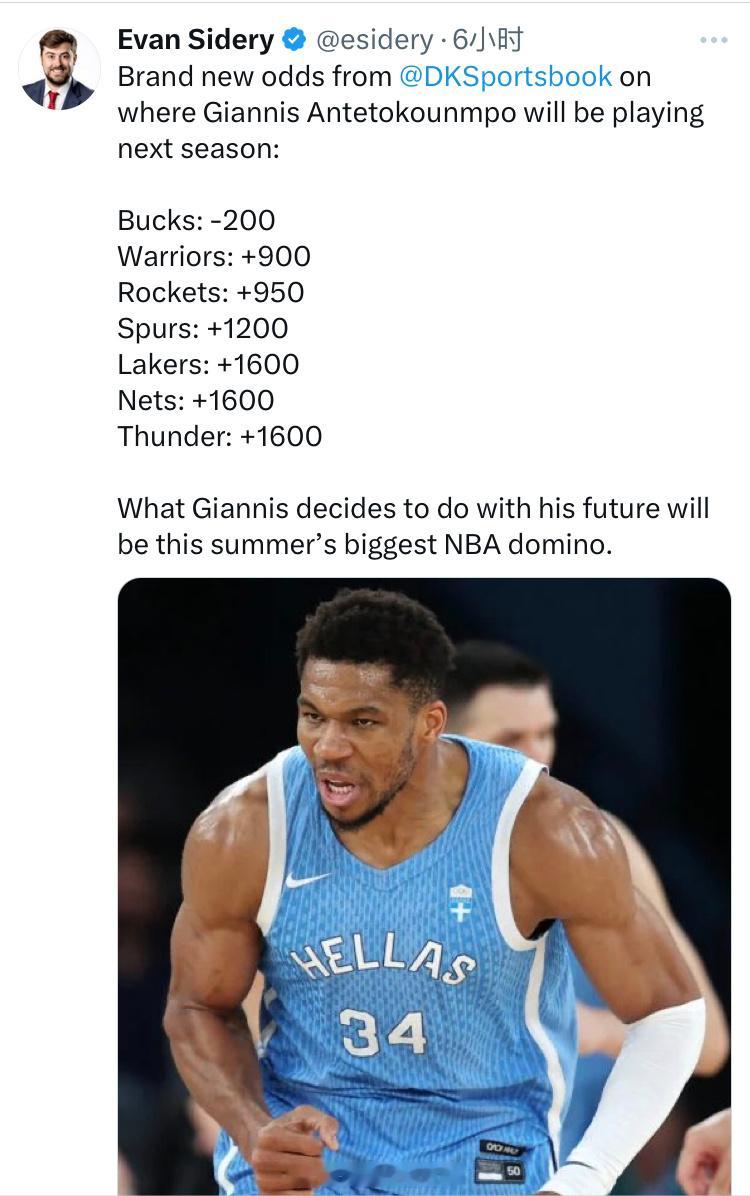Image resolution: width=750 pixels, height=1196 pixels.
Task: Open the Giannis photo attachment
Action: [x=424, y=886]
